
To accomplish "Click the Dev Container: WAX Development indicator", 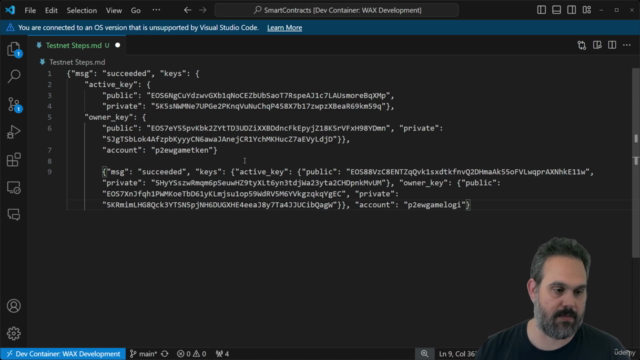I will point(63,353).
